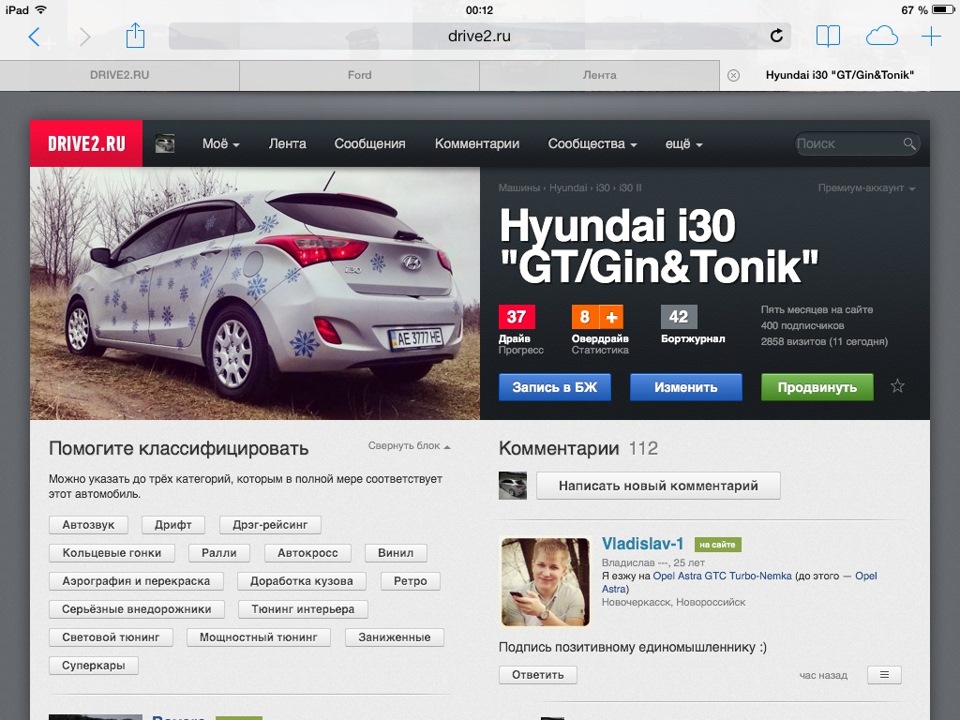Image resolution: width=960 pixels, height=720 pixels.
Task: Click the DRIVE2.RU logo
Action: tap(86, 143)
